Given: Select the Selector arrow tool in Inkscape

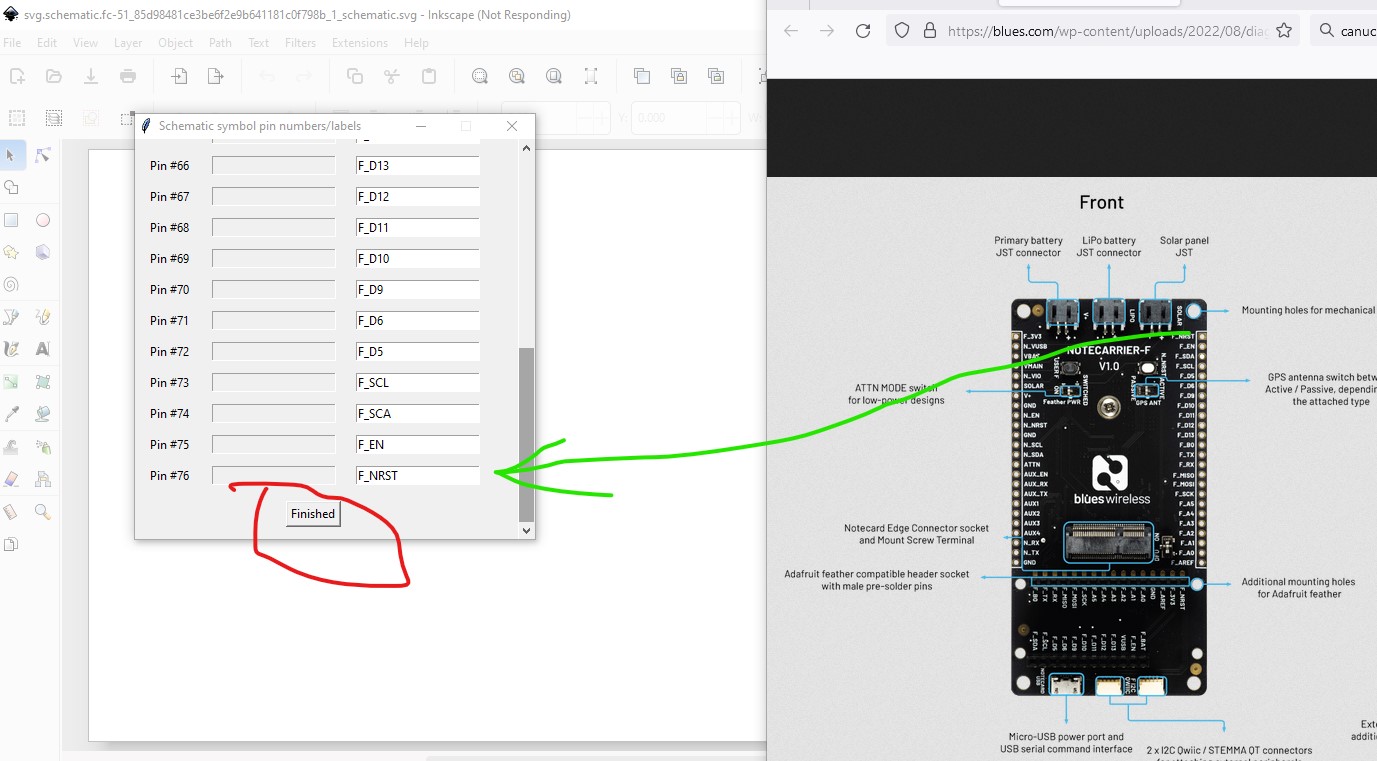Looking at the screenshot, I should [11, 155].
